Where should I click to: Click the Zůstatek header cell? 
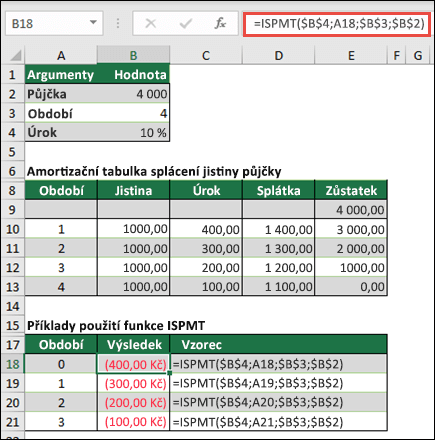tap(351, 190)
